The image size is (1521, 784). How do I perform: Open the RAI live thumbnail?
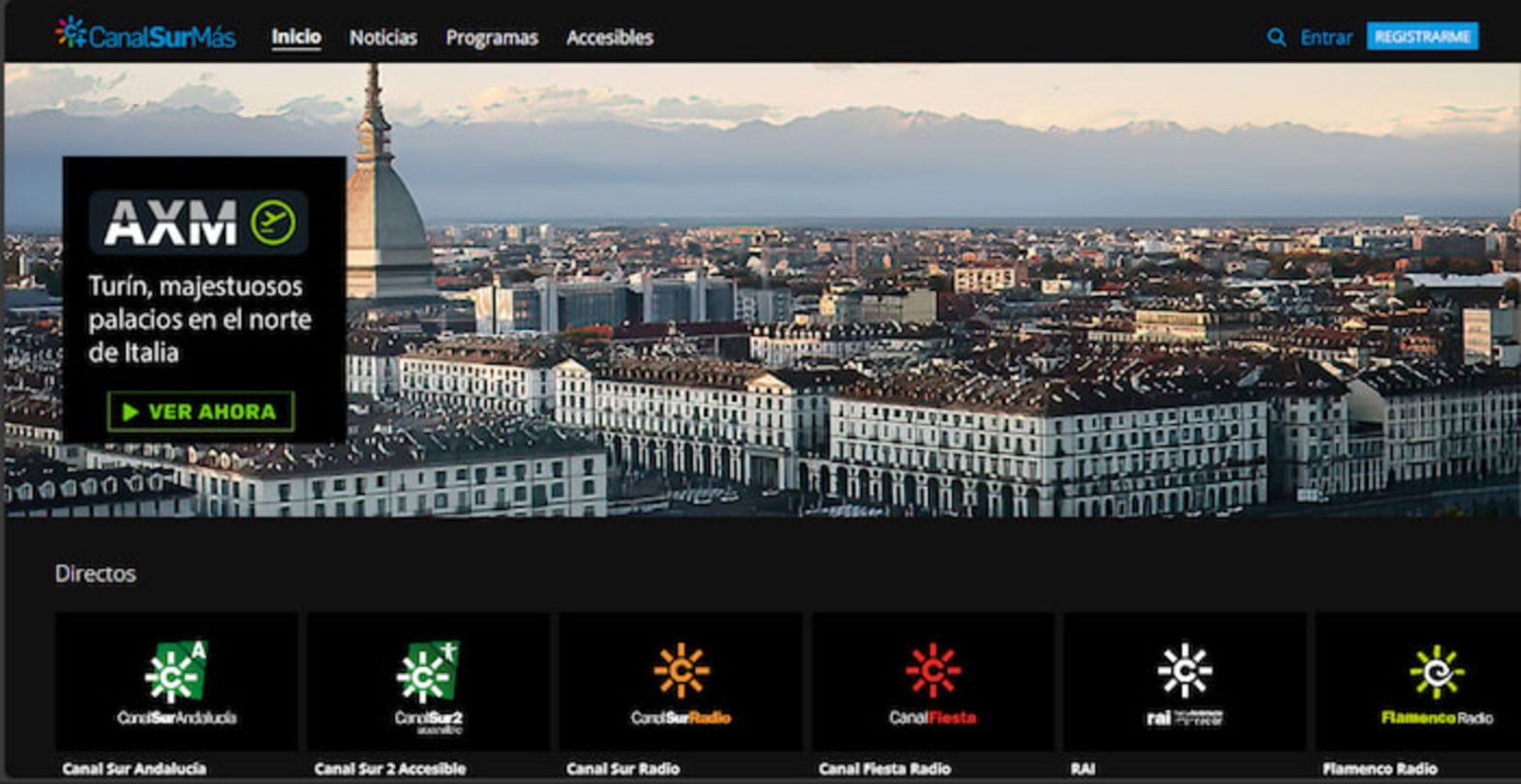(1185, 681)
